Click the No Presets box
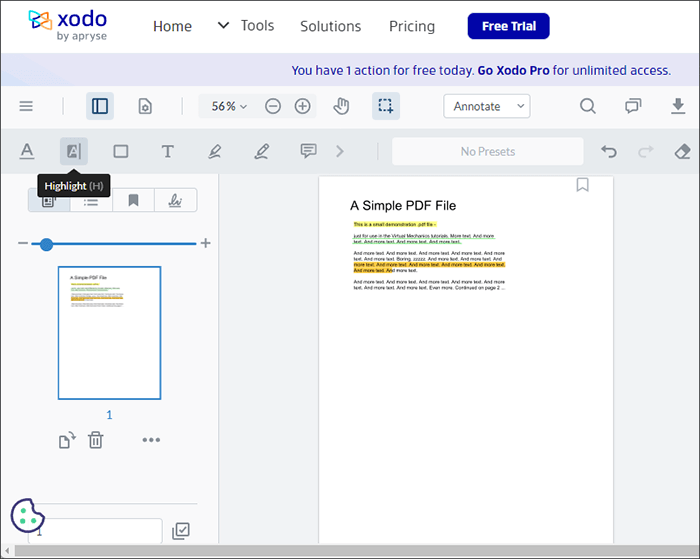 click(488, 151)
